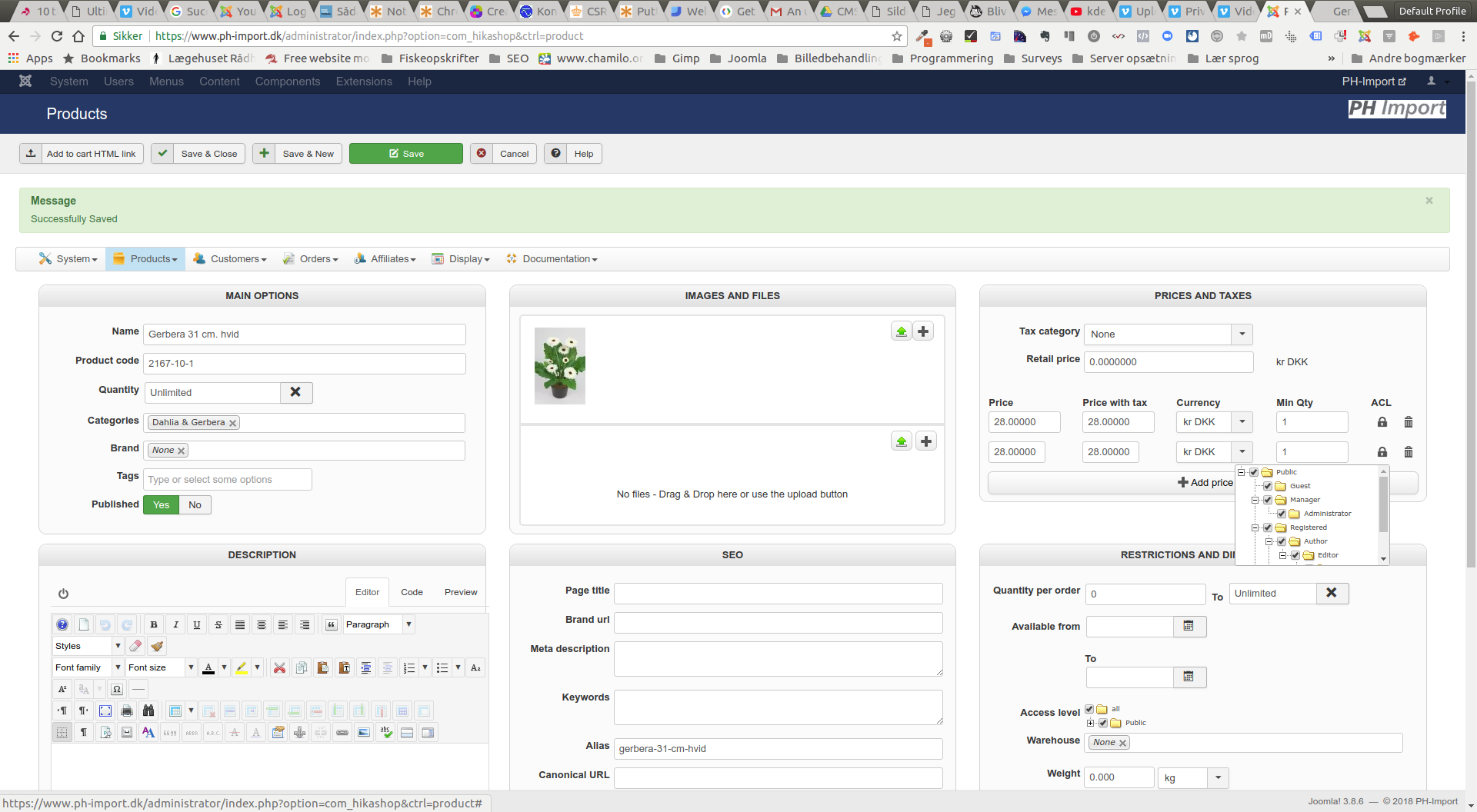Viewport: 1477px width, 812px height.
Task: Cancel editing the product
Action: tap(504, 154)
